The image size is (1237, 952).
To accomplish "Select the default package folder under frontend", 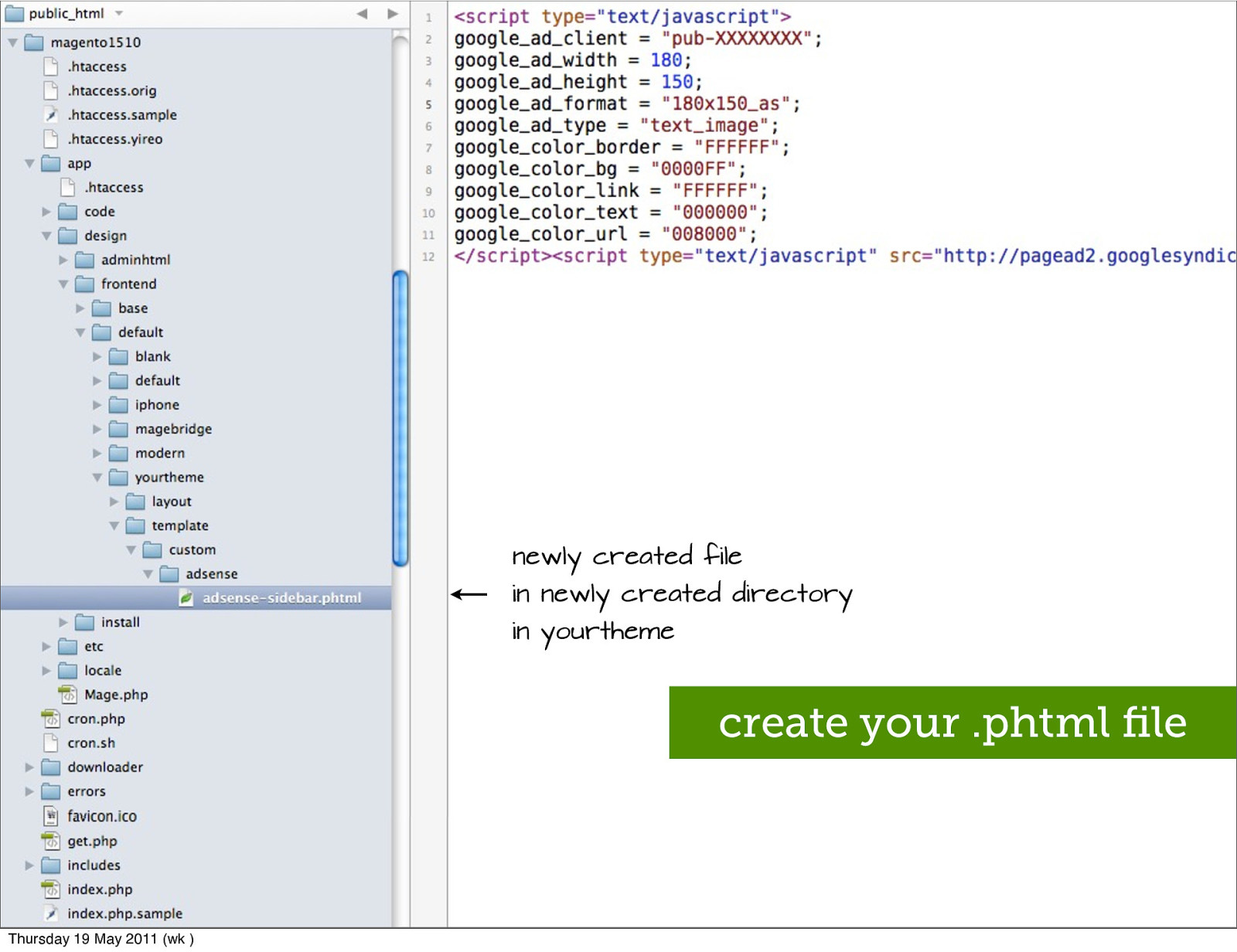I will 141,332.
